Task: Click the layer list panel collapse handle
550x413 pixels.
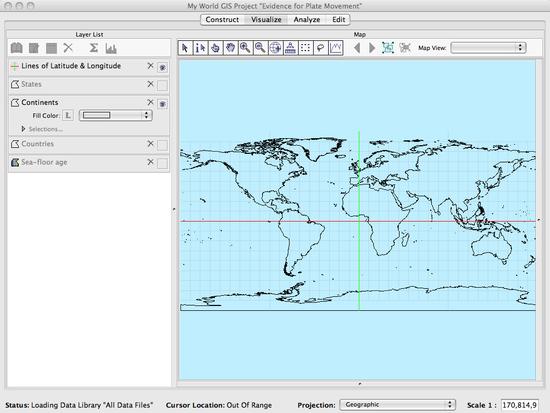Action: [x=174, y=209]
